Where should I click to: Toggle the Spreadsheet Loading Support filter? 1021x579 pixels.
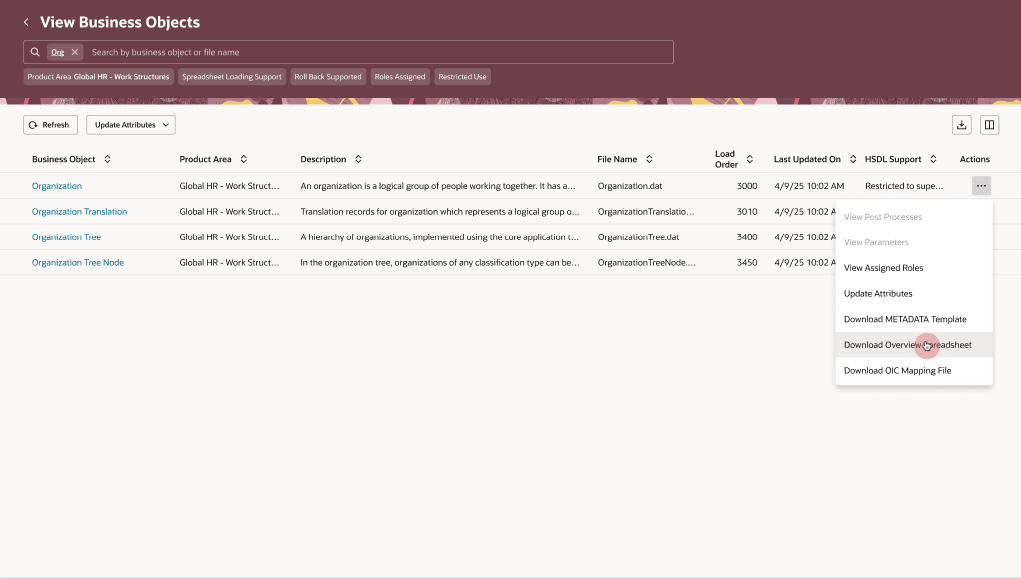click(x=232, y=76)
